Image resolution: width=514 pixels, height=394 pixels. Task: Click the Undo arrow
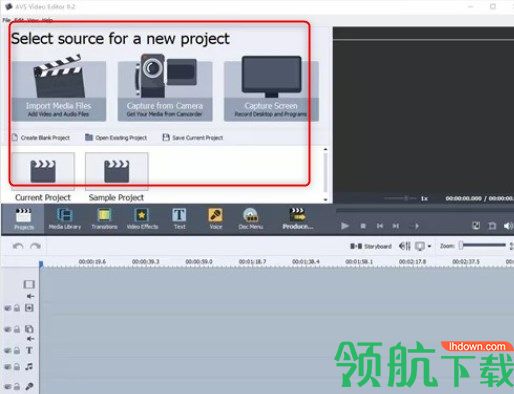tap(18, 246)
